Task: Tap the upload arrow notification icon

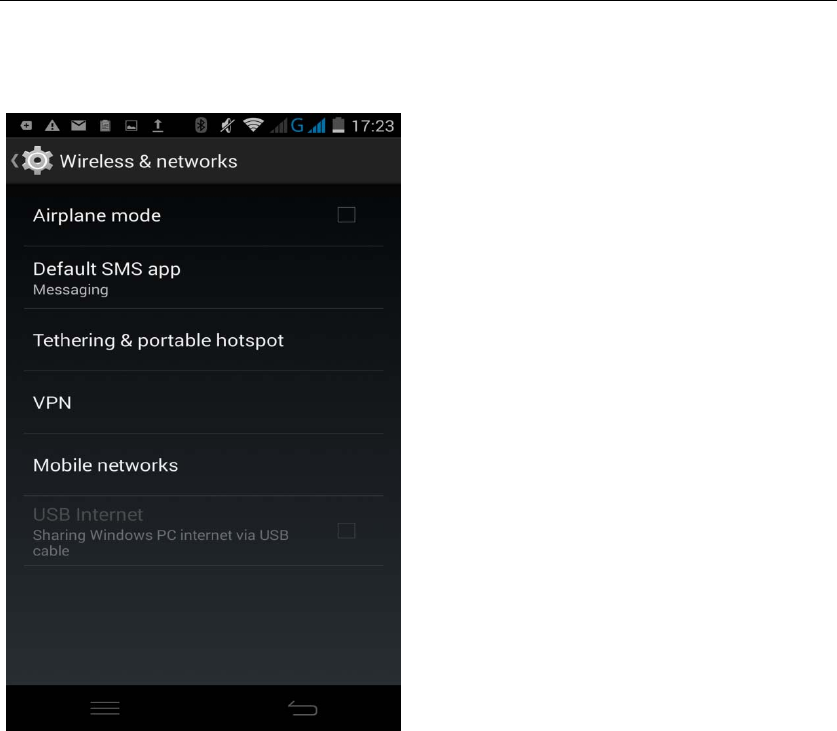Action: (157, 125)
